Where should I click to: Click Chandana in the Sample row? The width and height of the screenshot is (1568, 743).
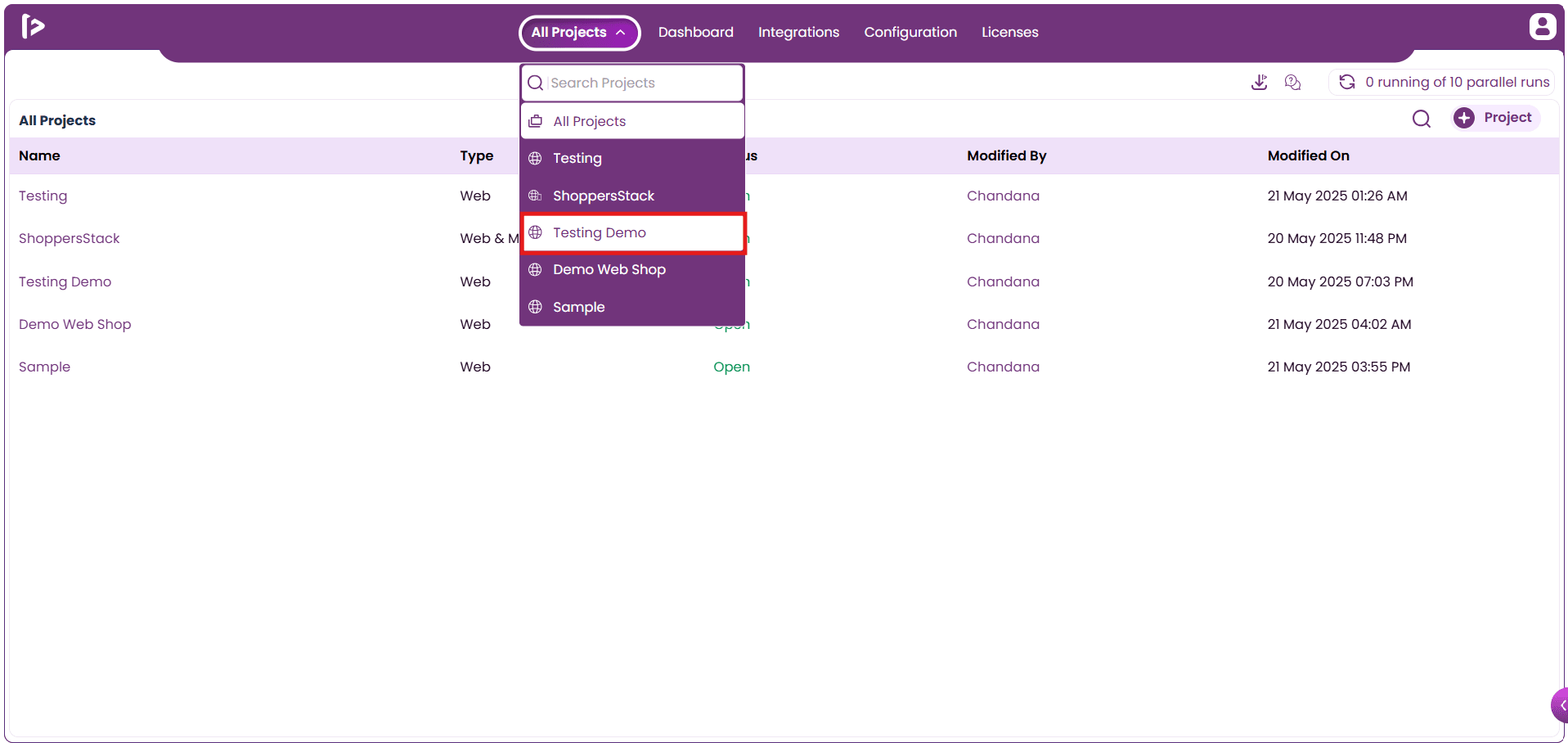(x=1003, y=367)
